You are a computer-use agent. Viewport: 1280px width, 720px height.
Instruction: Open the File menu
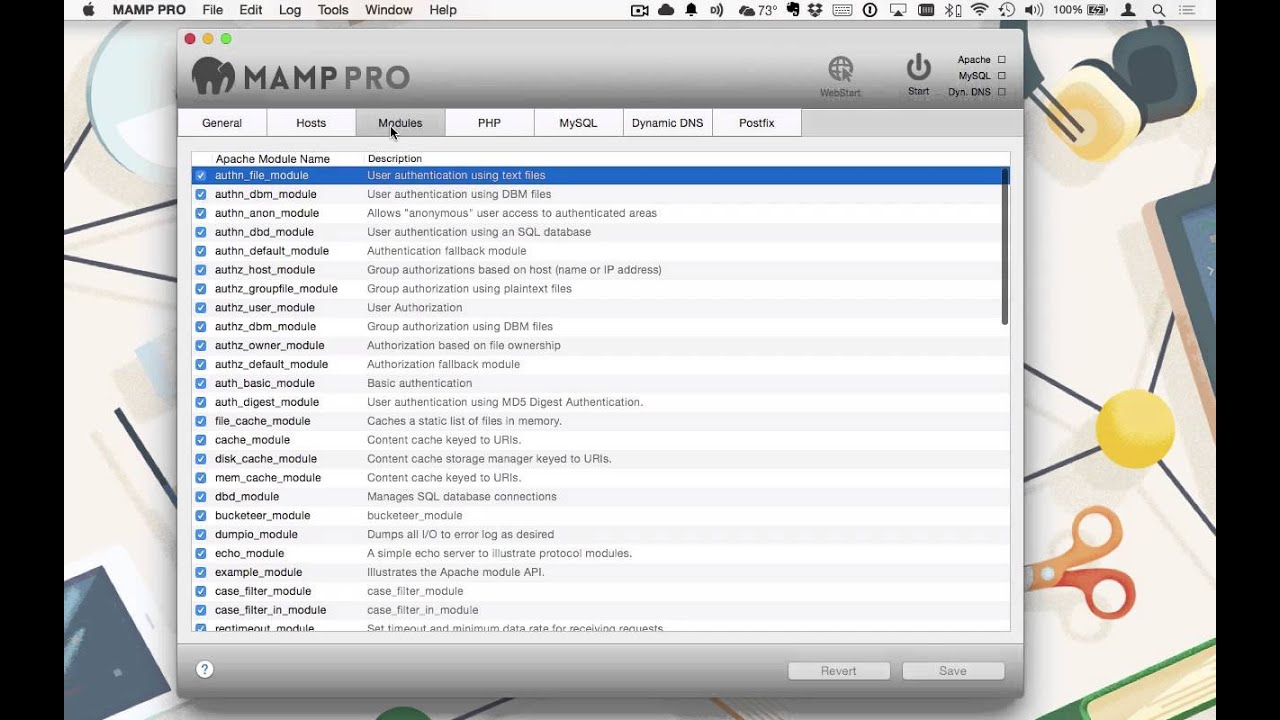(x=212, y=10)
